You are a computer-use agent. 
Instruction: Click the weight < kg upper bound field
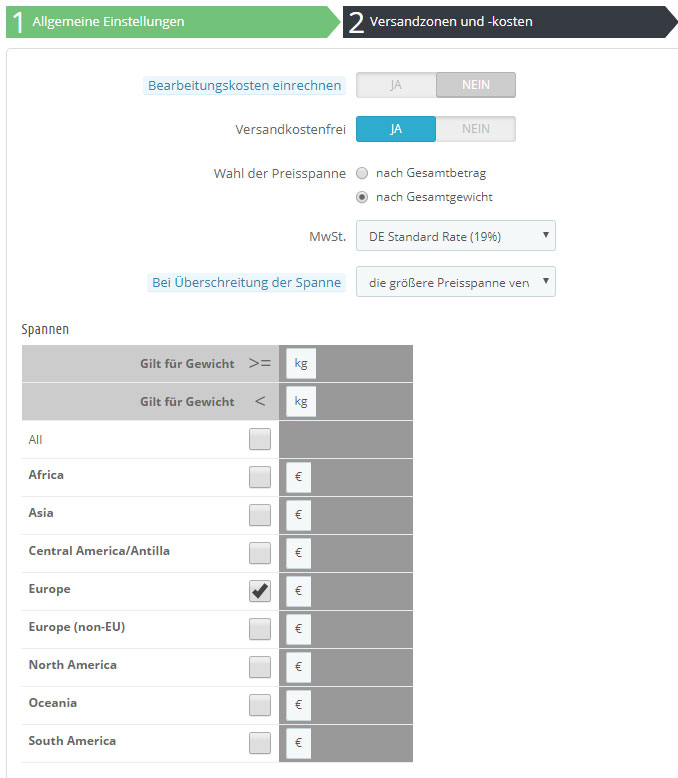[301, 402]
